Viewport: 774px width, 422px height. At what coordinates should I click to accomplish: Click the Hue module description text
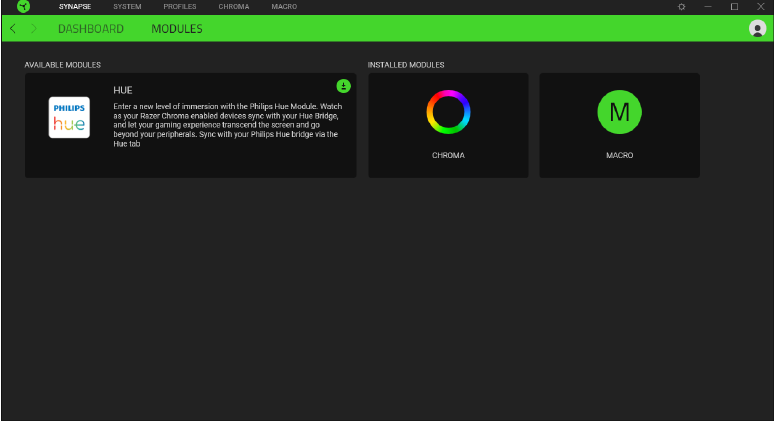click(228, 125)
